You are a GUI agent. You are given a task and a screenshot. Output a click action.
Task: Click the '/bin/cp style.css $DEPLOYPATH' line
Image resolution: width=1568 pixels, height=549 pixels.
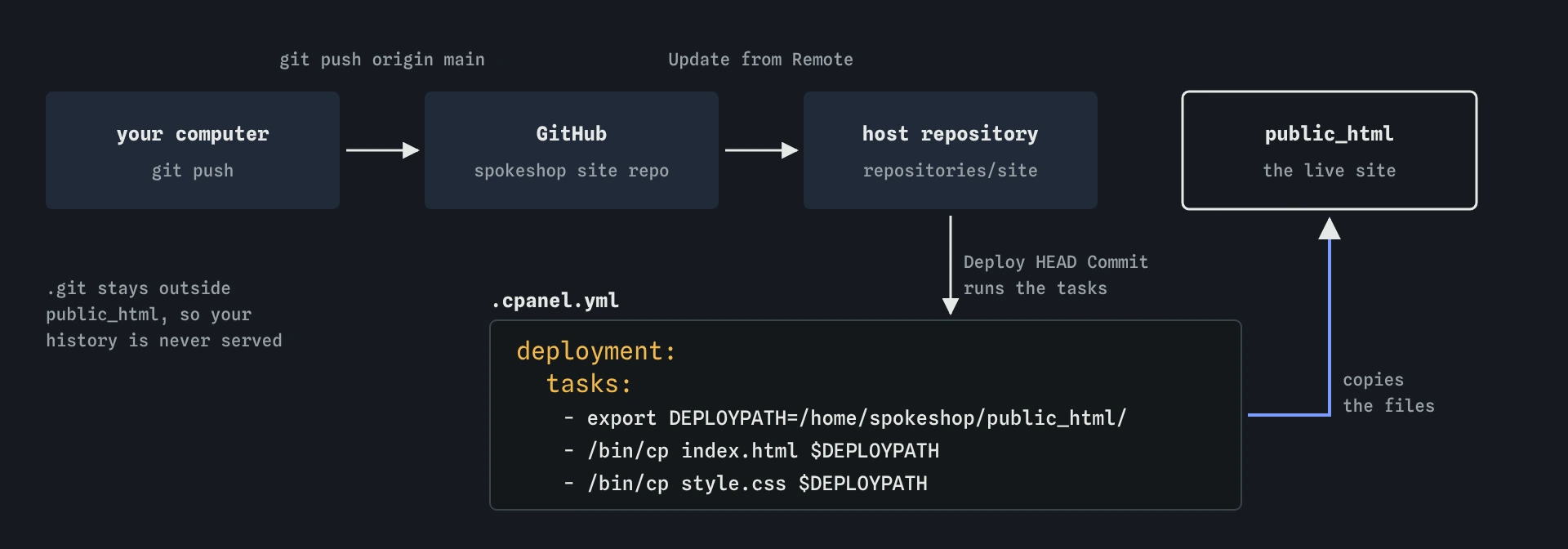pyautogui.click(x=746, y=484)
